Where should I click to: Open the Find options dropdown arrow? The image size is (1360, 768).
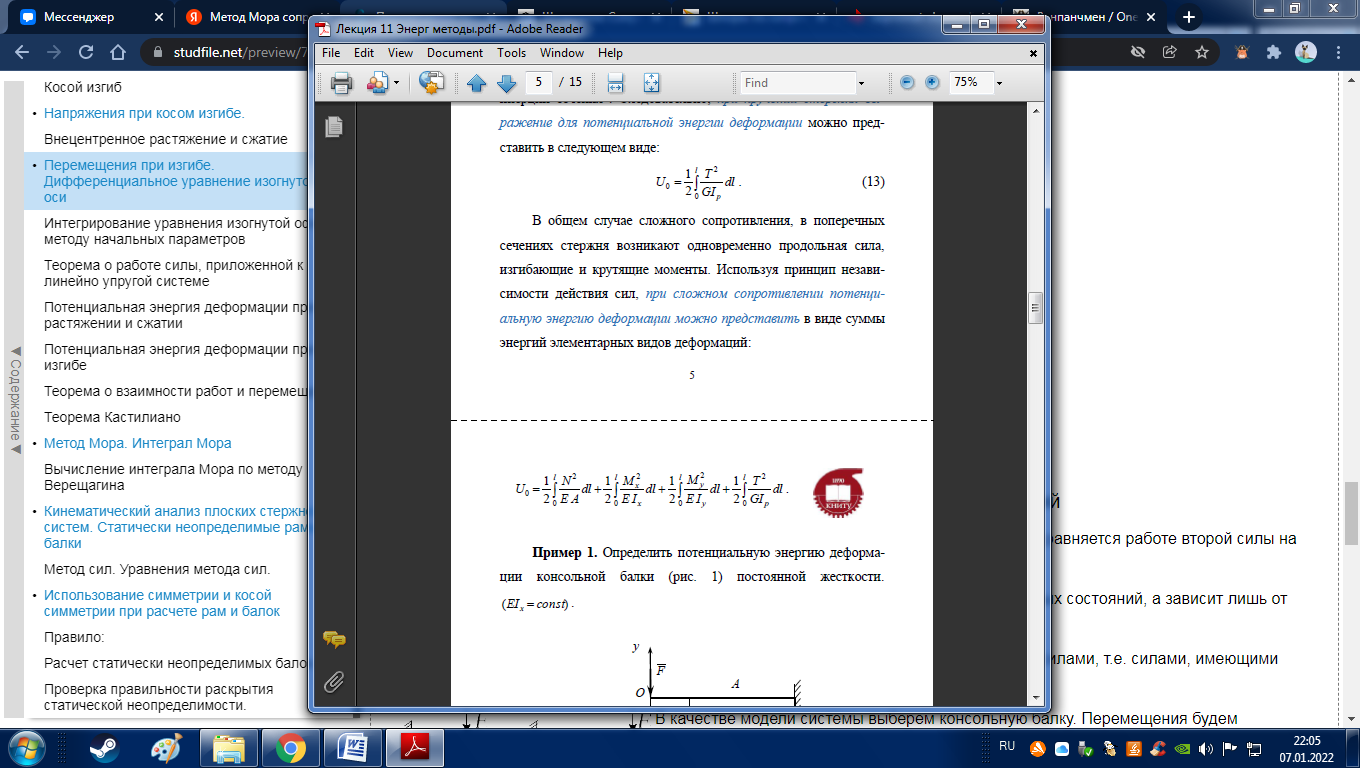click(861, 82)
